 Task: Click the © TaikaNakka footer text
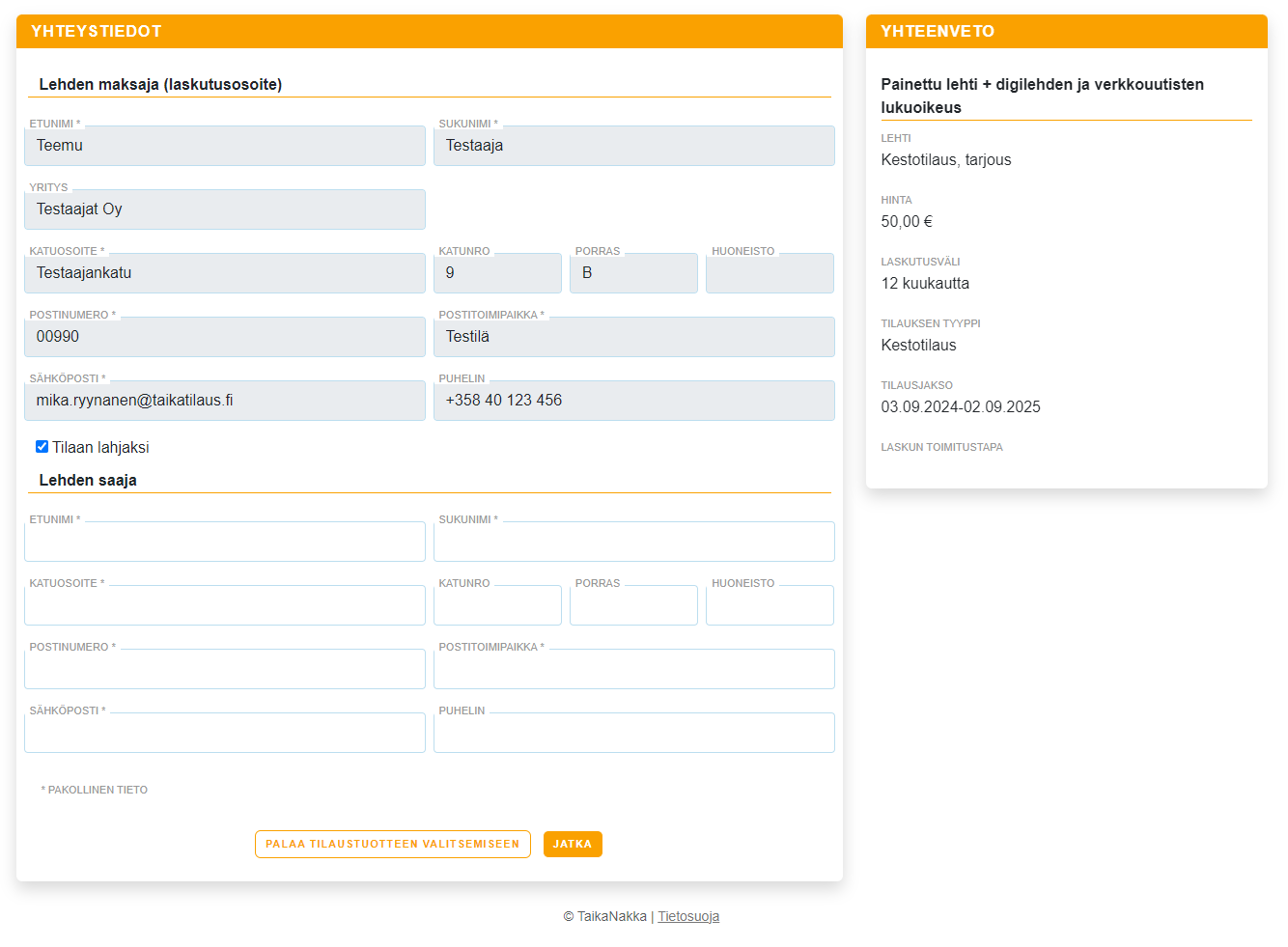(604, 916)
